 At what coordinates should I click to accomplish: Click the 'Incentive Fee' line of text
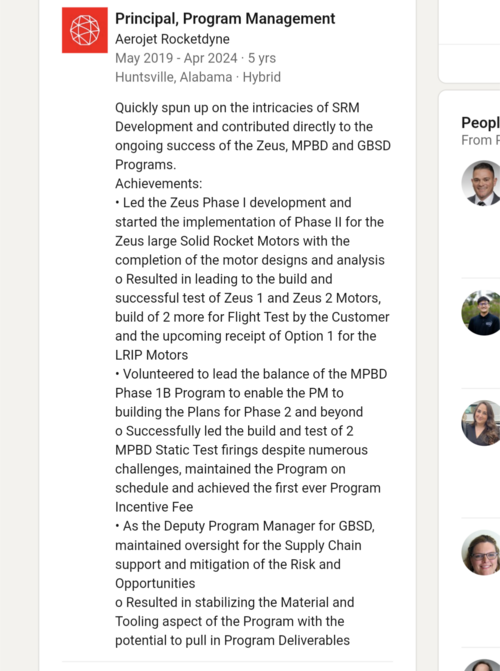[154, 507]
